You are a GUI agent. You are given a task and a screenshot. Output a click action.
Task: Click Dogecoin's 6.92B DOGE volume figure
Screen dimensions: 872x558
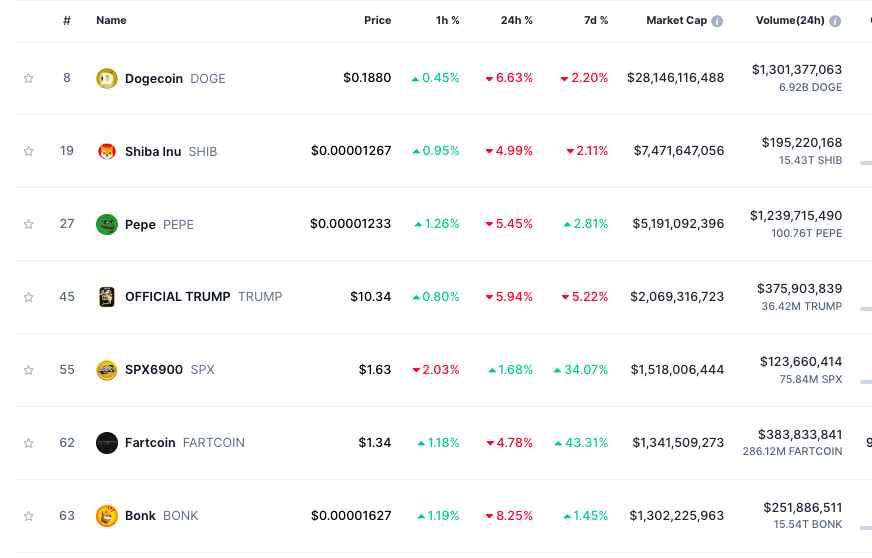click(x=810, y=88)
